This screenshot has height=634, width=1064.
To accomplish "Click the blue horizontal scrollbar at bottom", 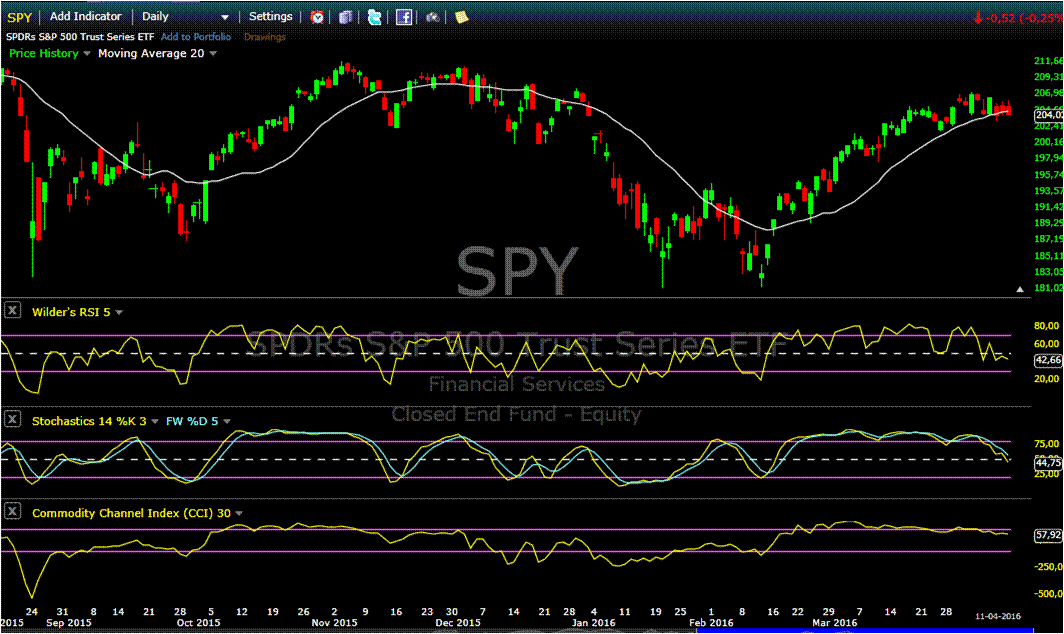I will pyautogui.click(x=864, y=631).
